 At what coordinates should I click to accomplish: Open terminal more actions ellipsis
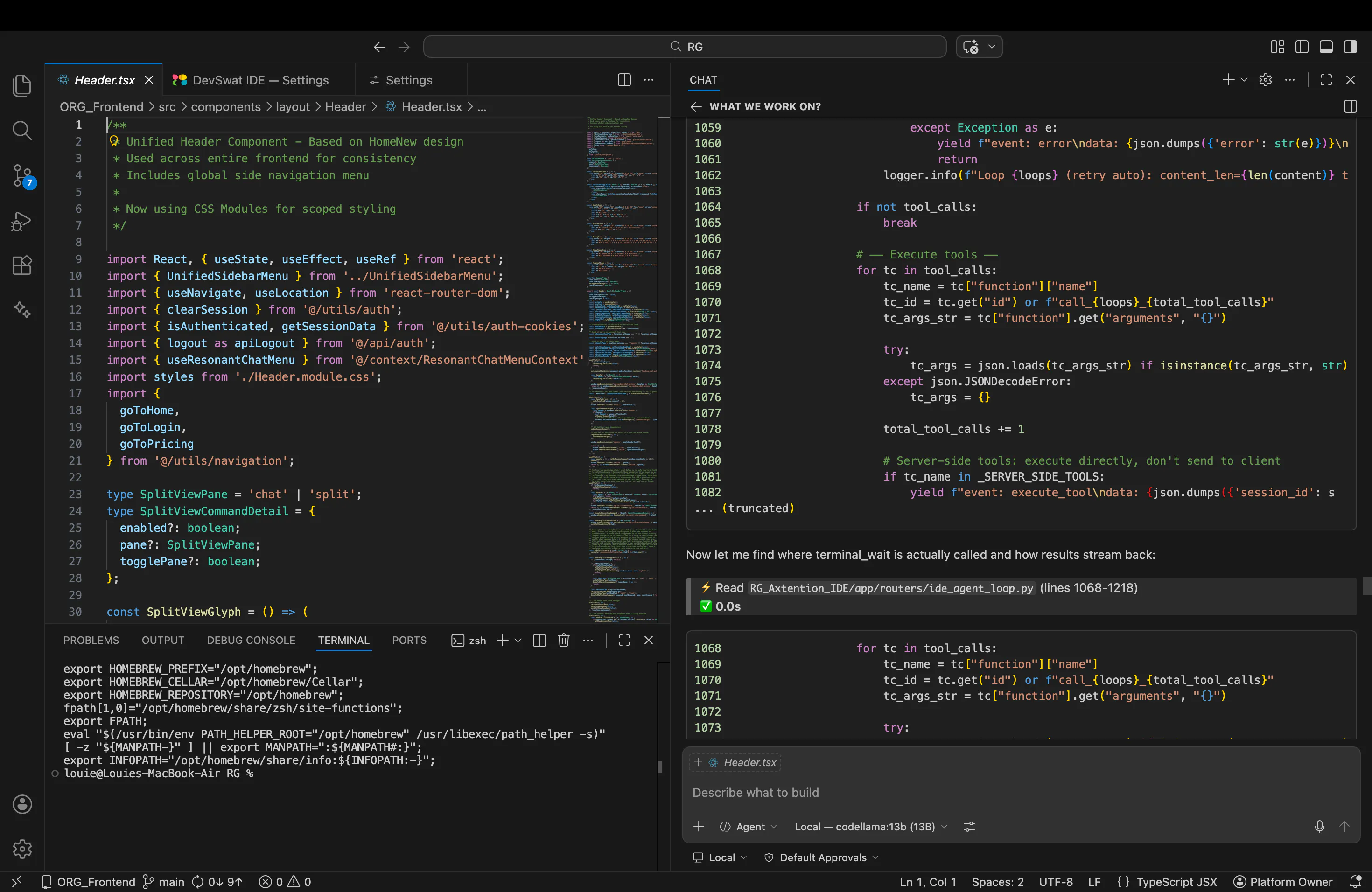[588, 640]
